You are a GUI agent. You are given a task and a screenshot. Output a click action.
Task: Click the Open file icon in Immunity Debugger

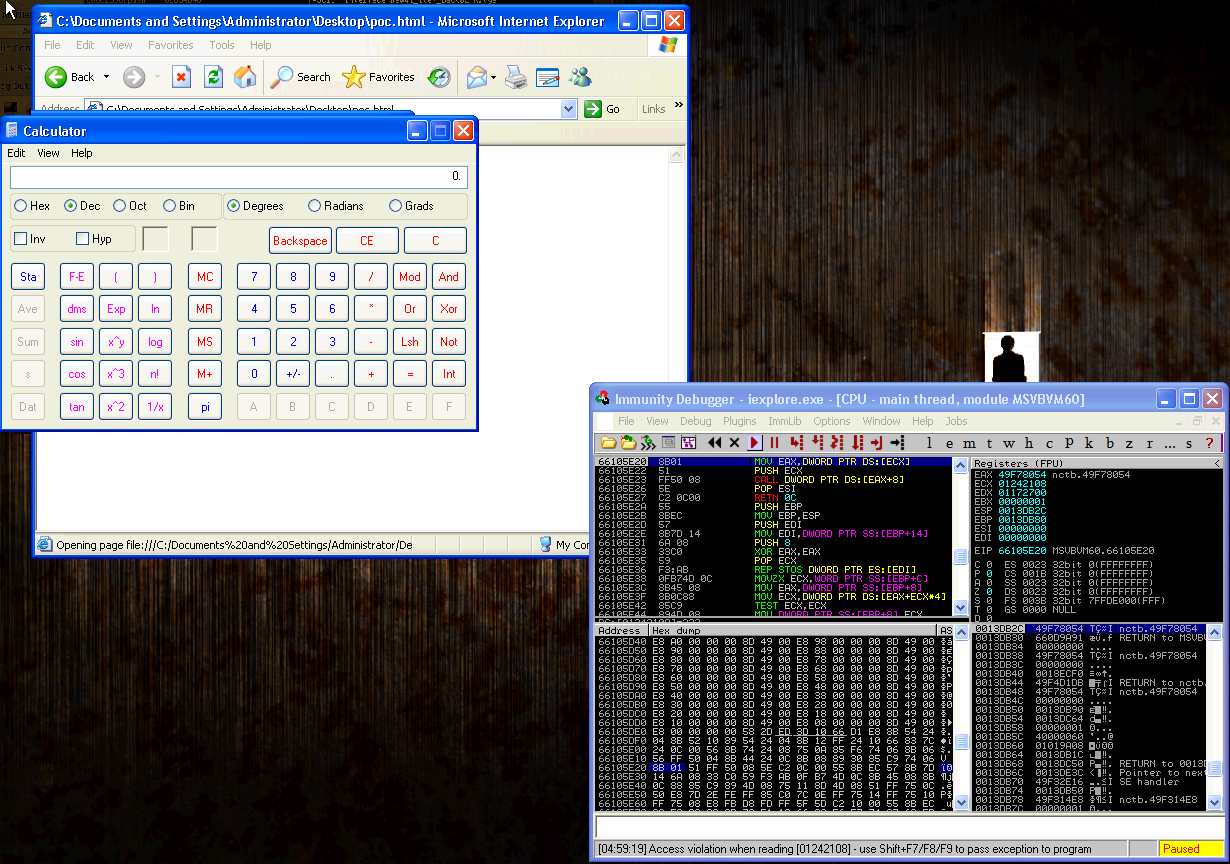(x=607, y=442)
